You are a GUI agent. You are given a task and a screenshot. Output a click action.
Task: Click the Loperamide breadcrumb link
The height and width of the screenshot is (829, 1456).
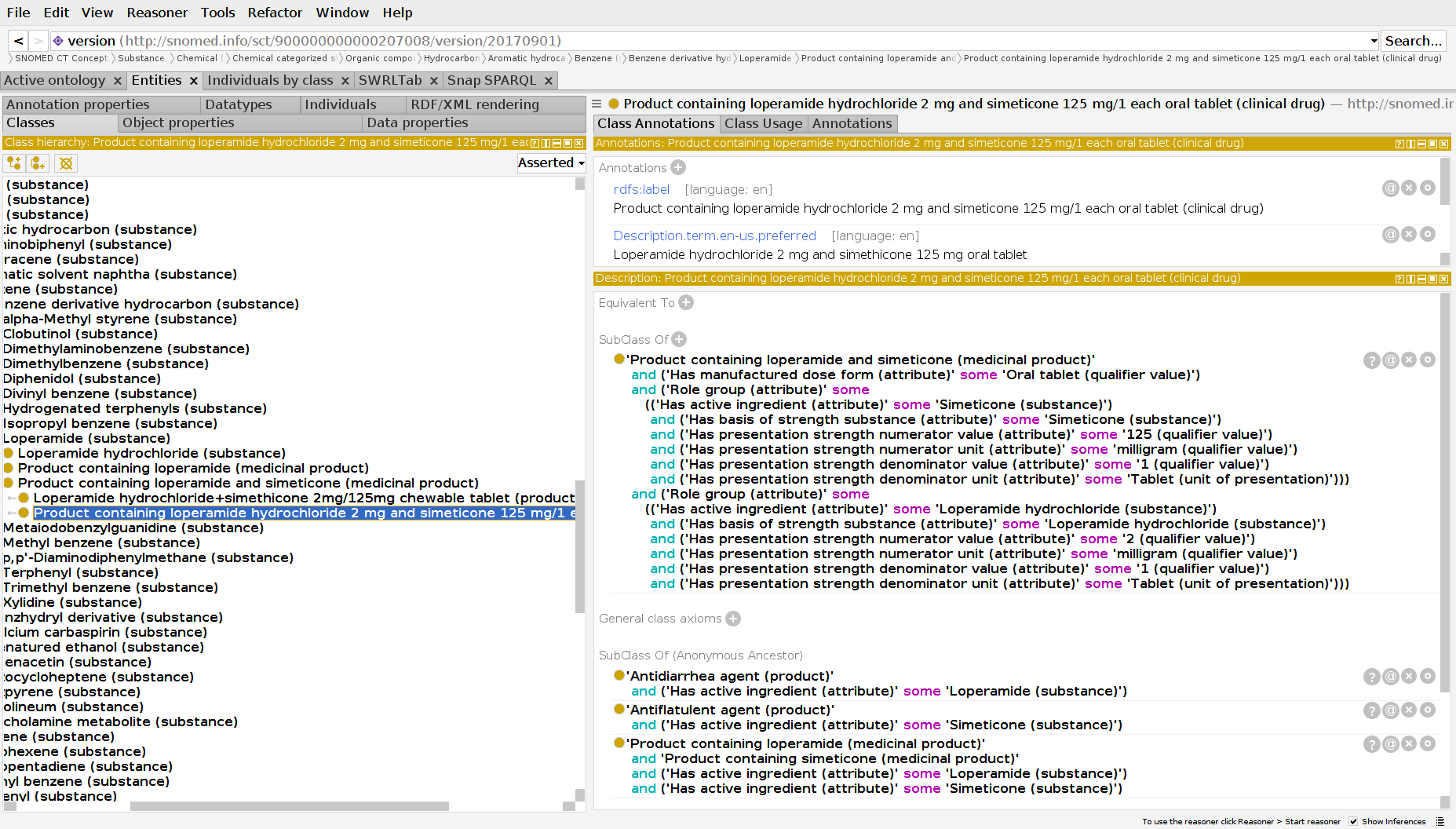[764, 57]
